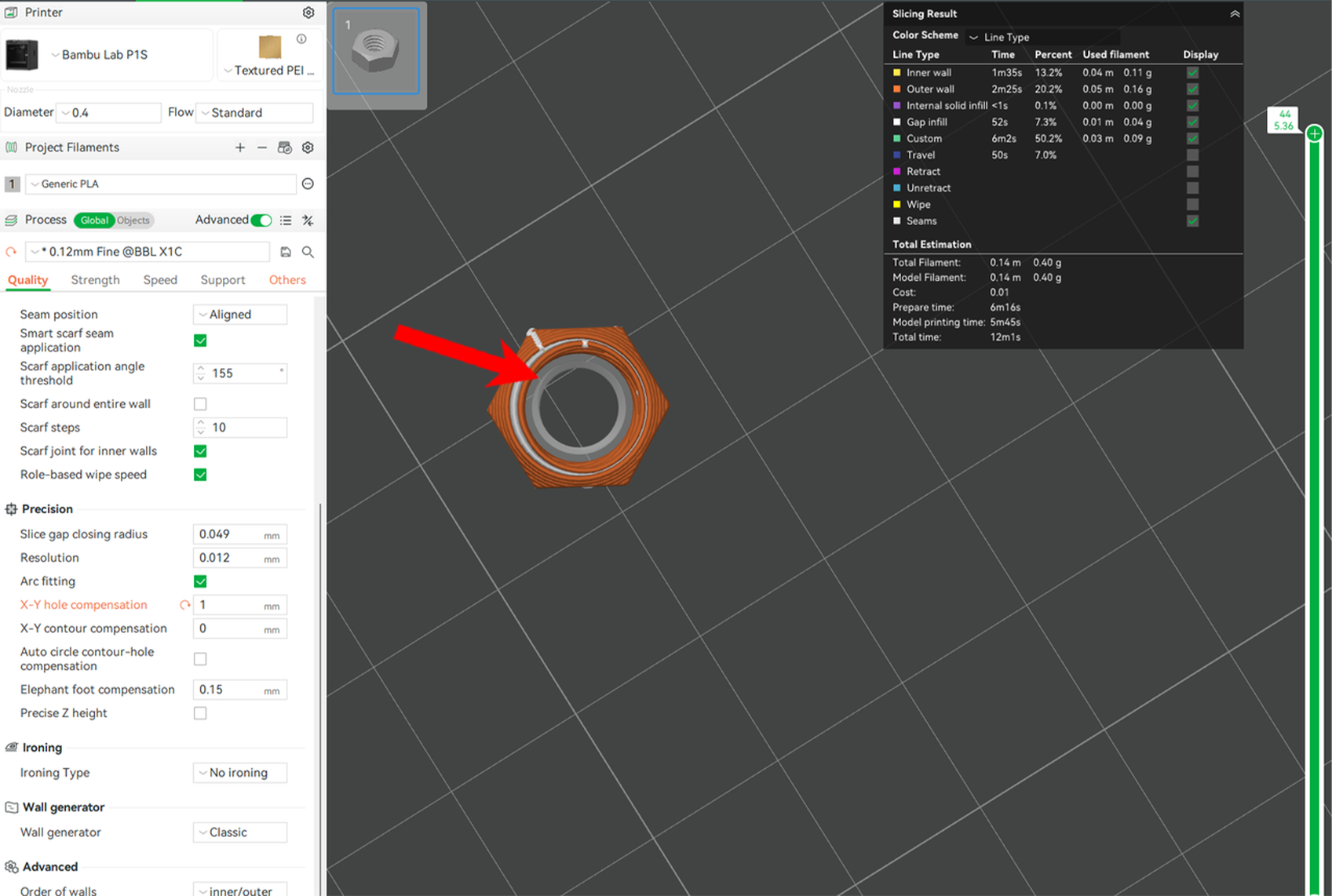Switch to the Others tab
The height and width of the screenshot is (896, 1332).
287,280
